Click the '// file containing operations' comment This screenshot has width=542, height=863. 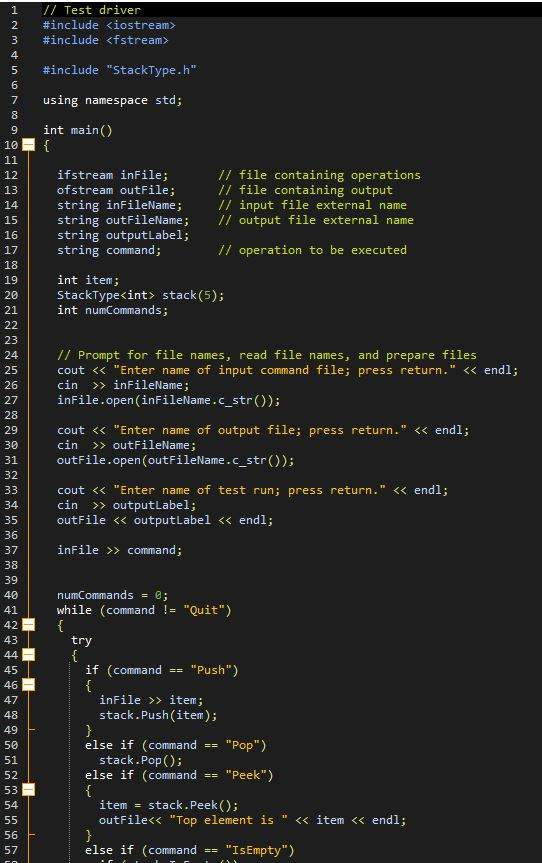(x=319, y=175)
